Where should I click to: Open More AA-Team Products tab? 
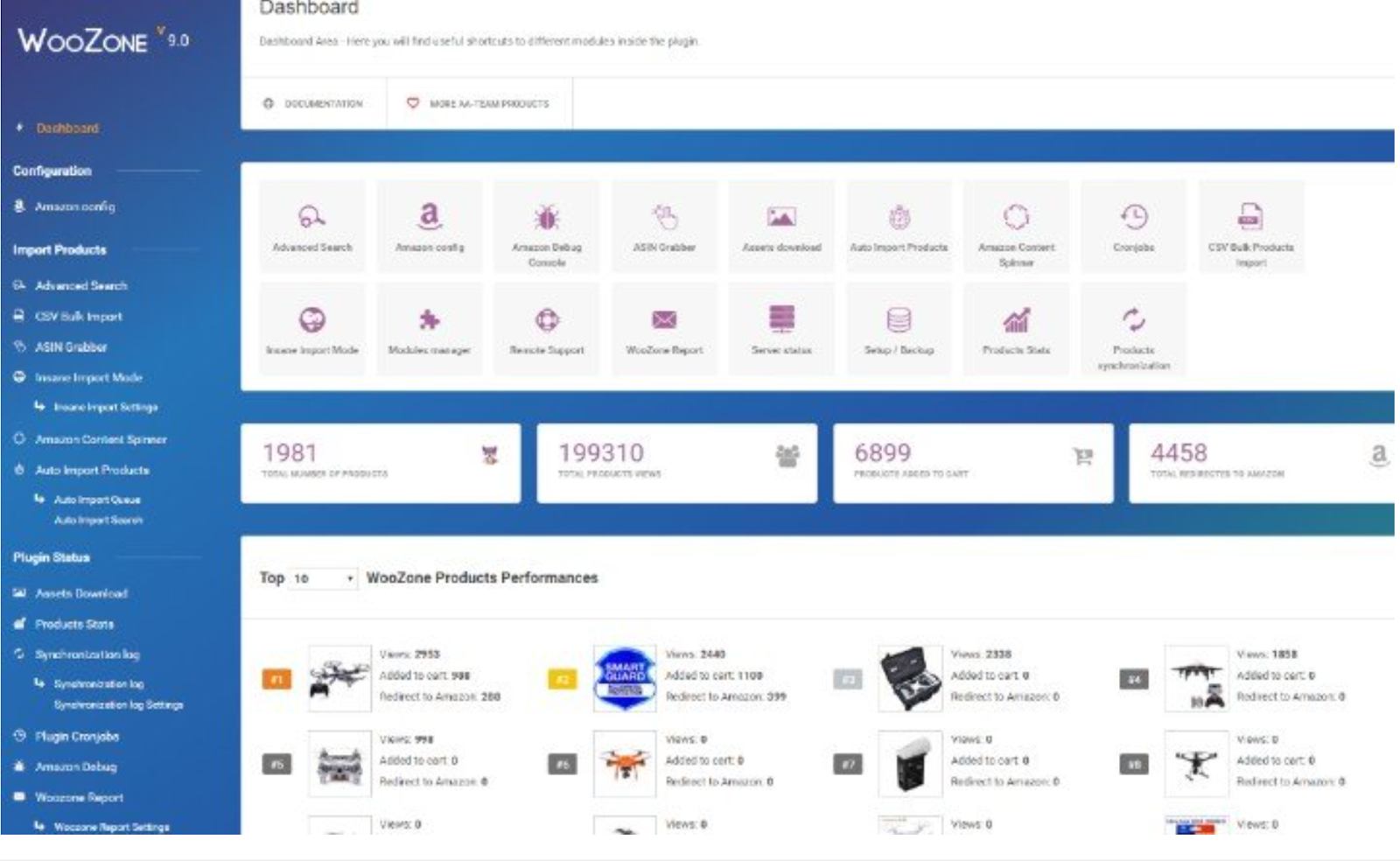(x=479, y=103)
